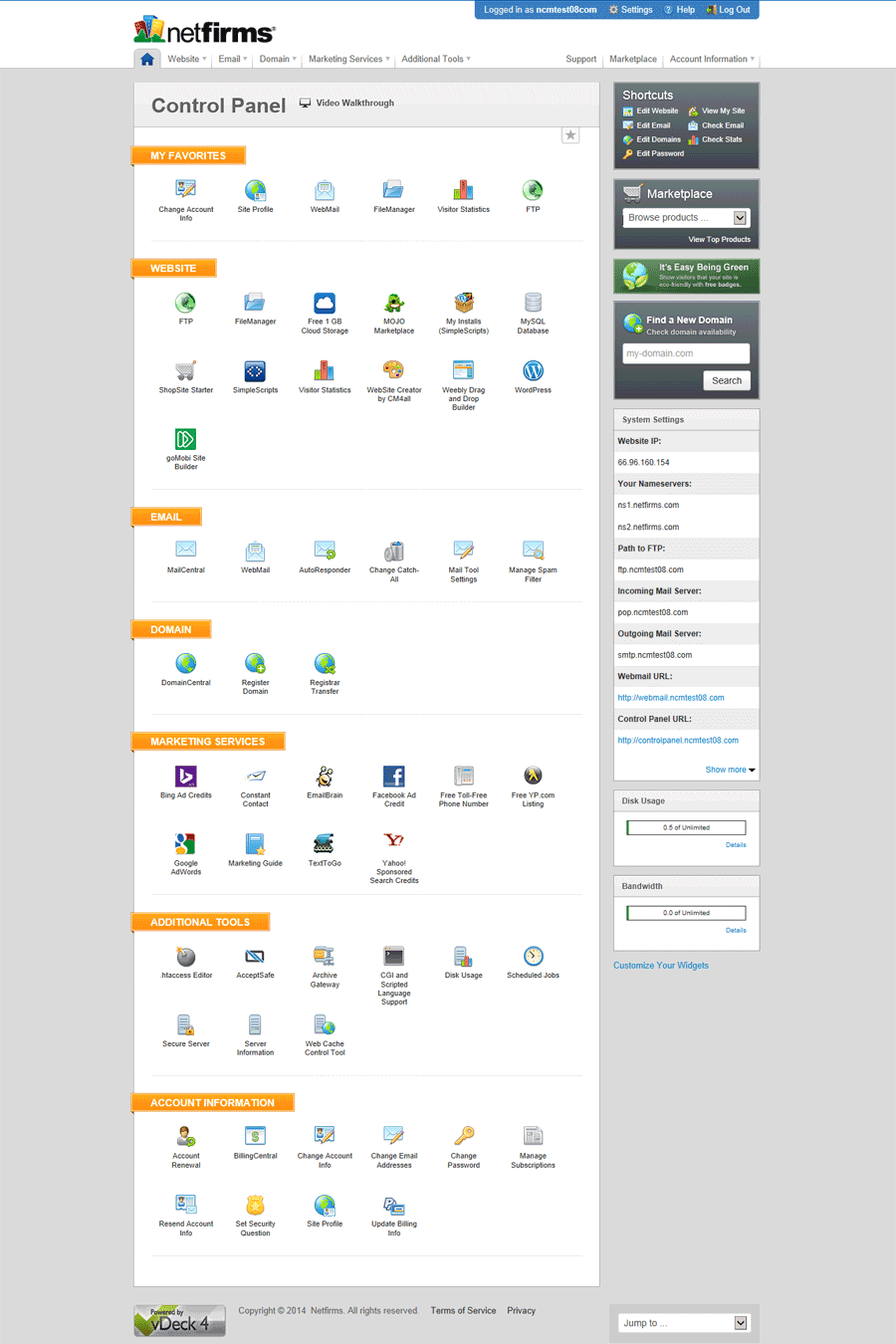Open Help in top bar
The height and width of the screenshot is (1344, 896).
pyautogui.click(x=680, y=10)
